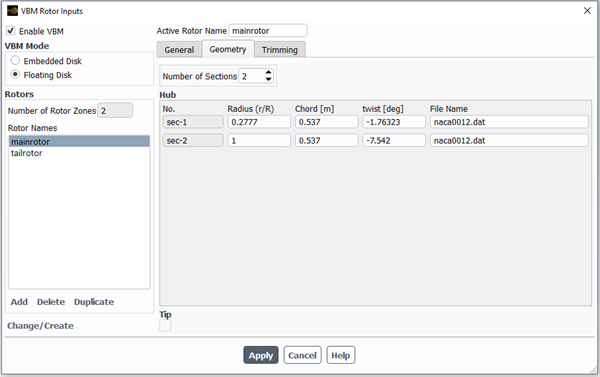Click the twist [deg] column header

(x=383, y=109)
